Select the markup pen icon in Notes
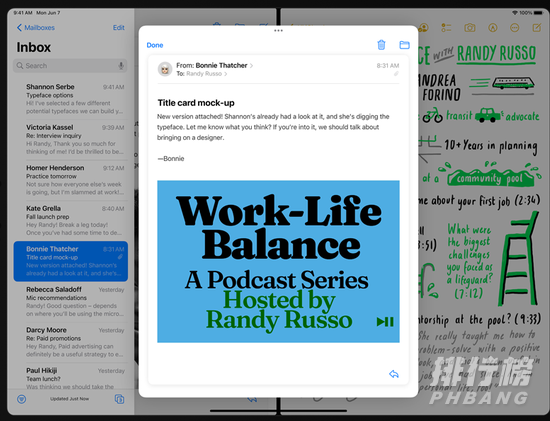The width and height of the screenshot is (550, 421). click(x=493, y=28)
